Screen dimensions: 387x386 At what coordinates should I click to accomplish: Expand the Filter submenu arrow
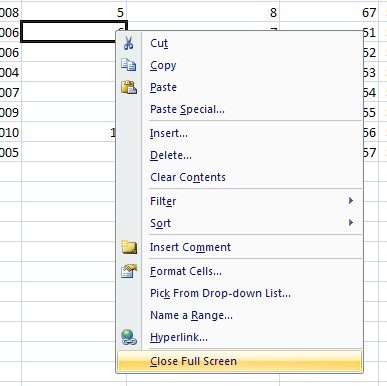[351, 201]
